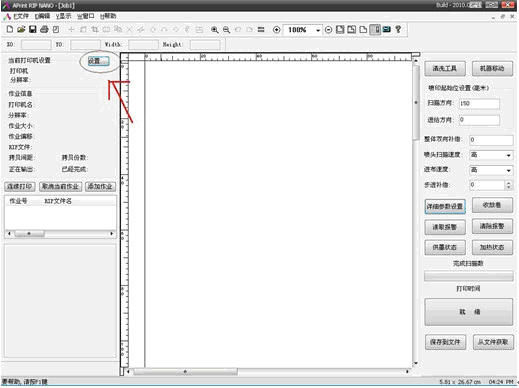The image size is (519, 388).
Task: Expand the media feed speed dropdown
Action: 508,170
